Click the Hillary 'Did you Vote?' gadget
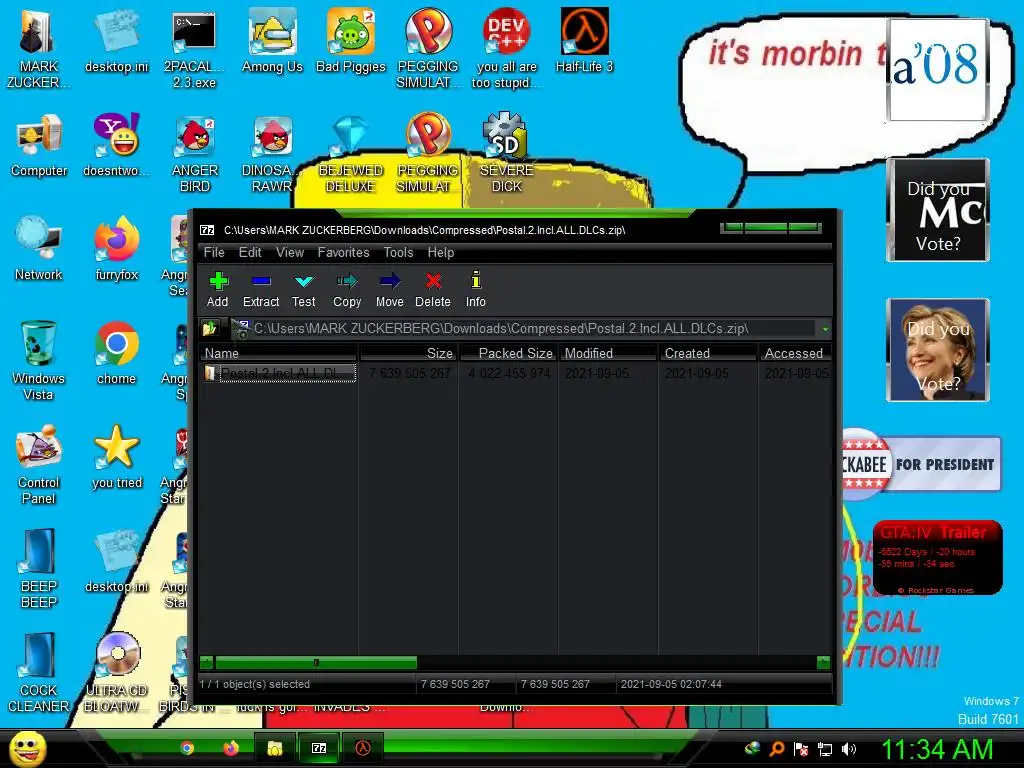 point(938,349)
